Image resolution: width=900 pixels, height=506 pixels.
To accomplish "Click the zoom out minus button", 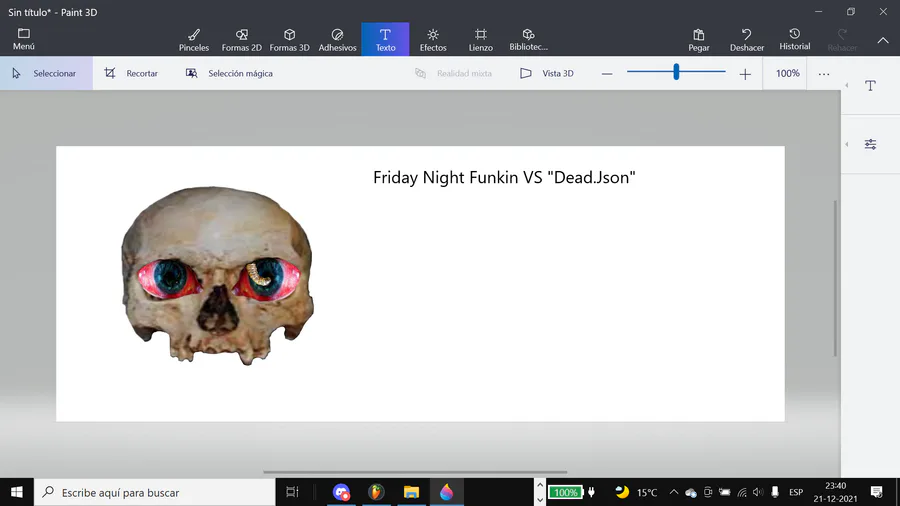I will click(x=607, y=74).
